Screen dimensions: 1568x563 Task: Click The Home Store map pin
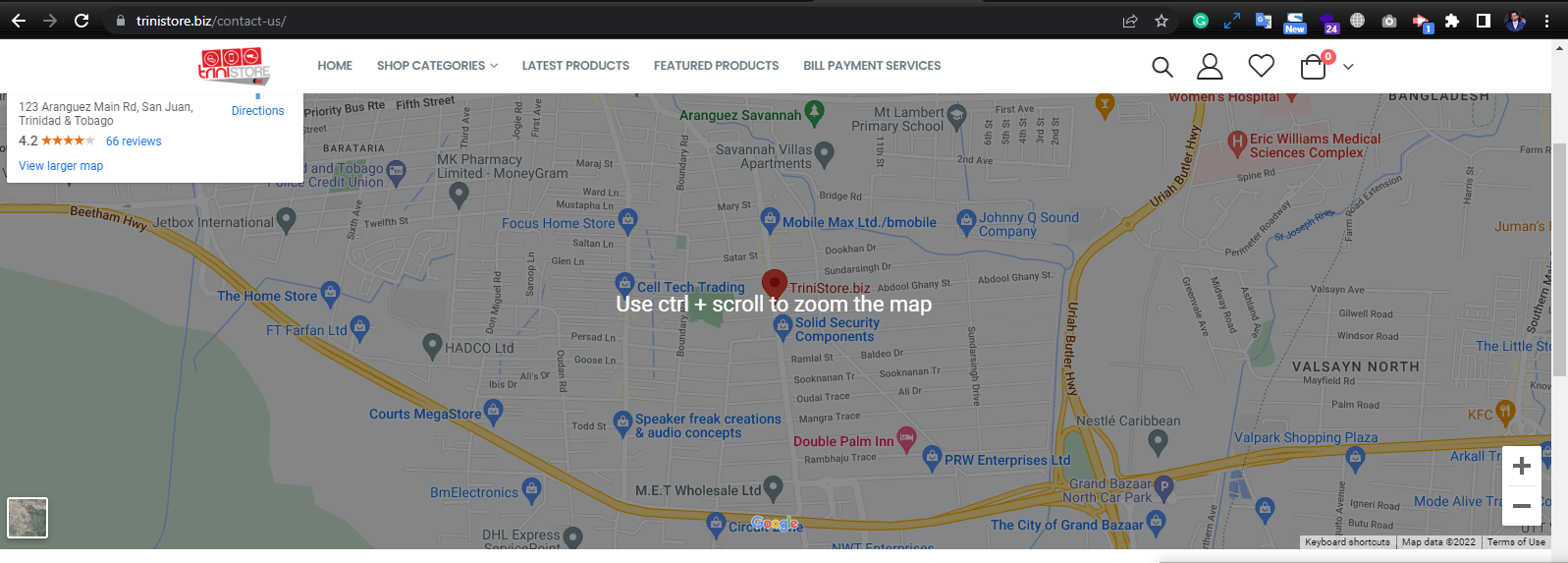(x=331, y=293)
